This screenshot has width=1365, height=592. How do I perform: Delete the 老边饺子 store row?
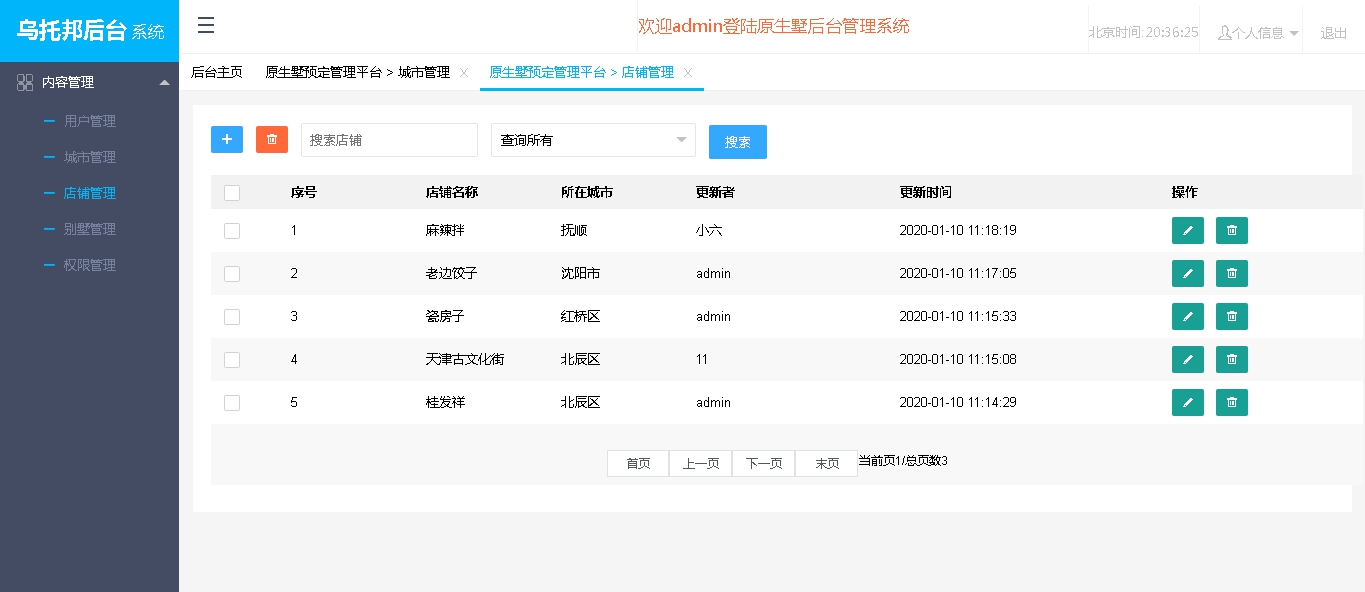[x=1232, y=273]
